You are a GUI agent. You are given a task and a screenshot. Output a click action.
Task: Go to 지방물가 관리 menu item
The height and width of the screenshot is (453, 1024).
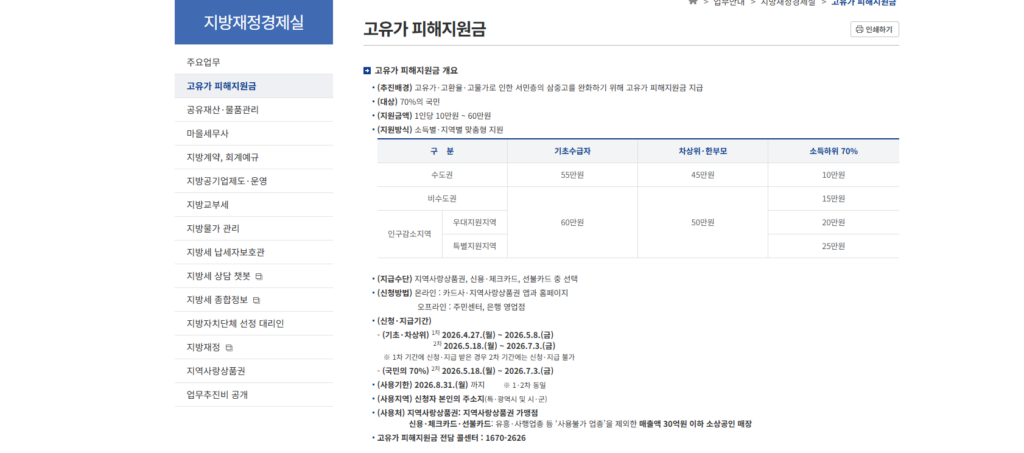[x=253, y=228]
